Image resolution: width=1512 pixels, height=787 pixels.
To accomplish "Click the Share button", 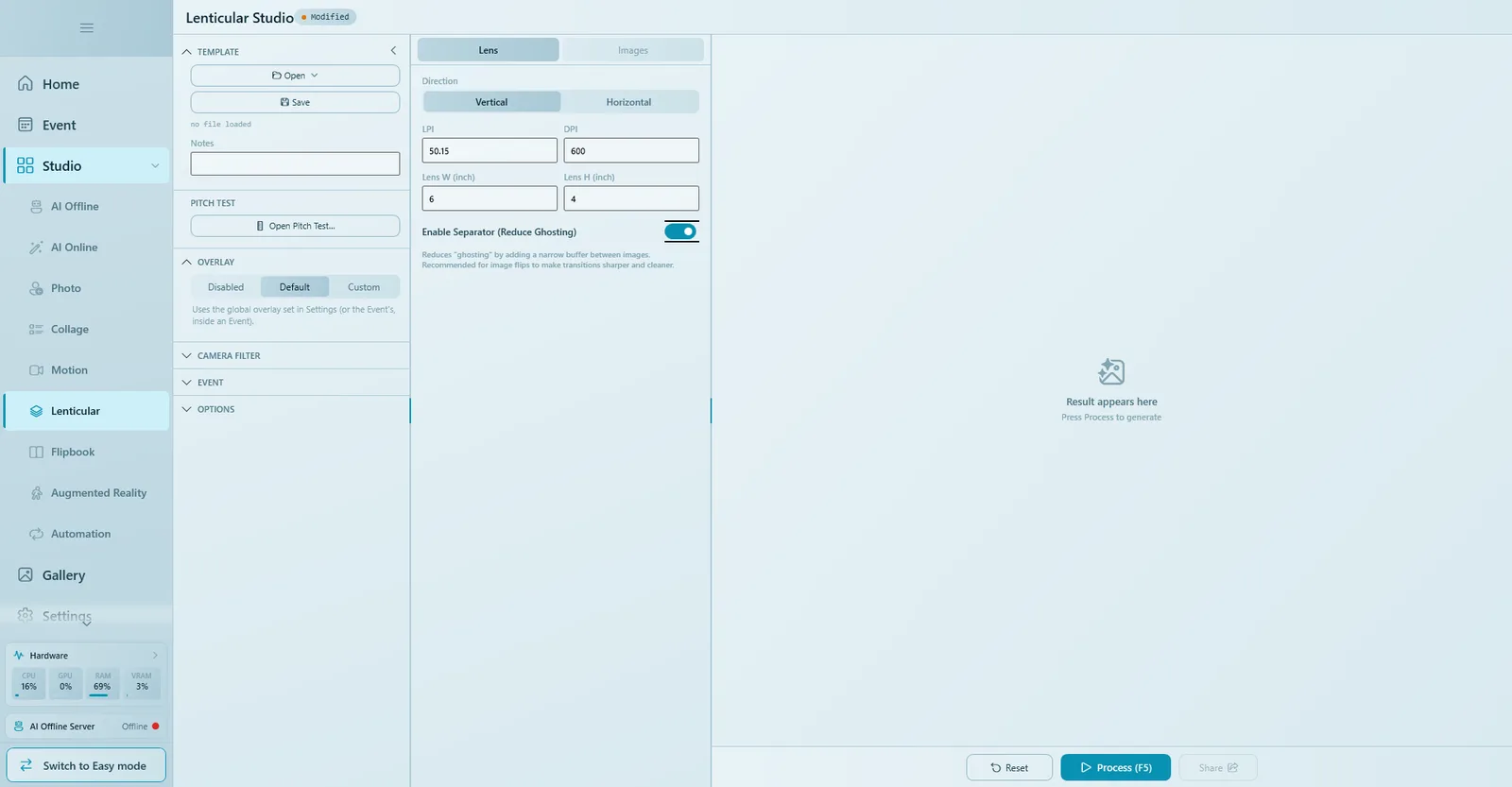I will click(1218, 768).
